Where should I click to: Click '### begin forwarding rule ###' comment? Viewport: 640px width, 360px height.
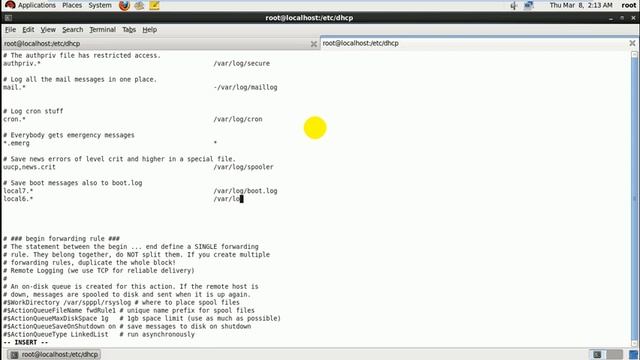point(62,238)
